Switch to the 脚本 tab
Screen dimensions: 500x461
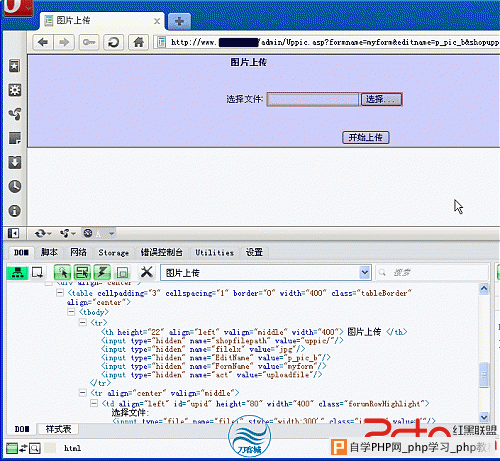point(49,252)
